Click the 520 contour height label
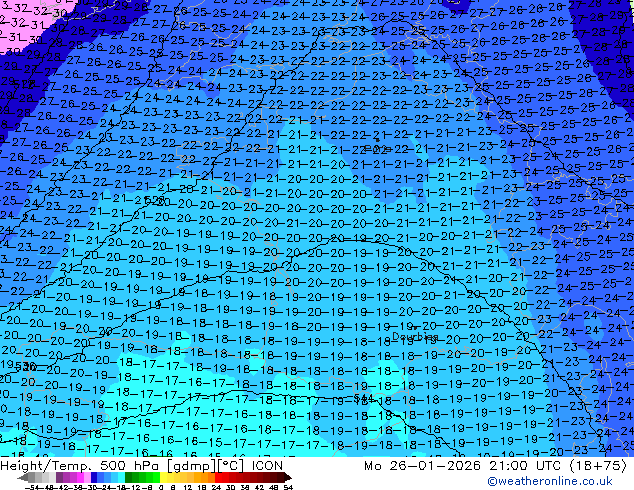This screenshot has height=490, width=634. pyautogui.click(x=154, y=200)
